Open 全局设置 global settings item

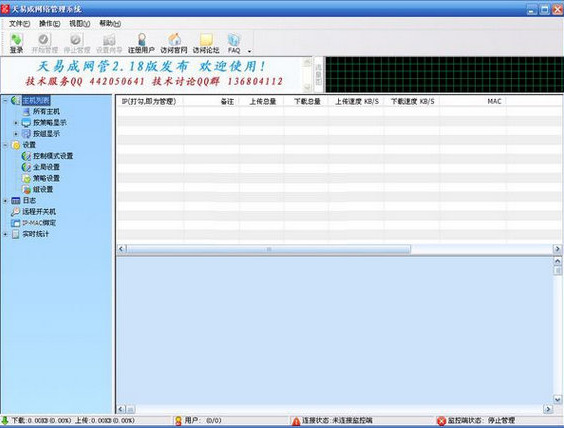[x=46, y=167]
